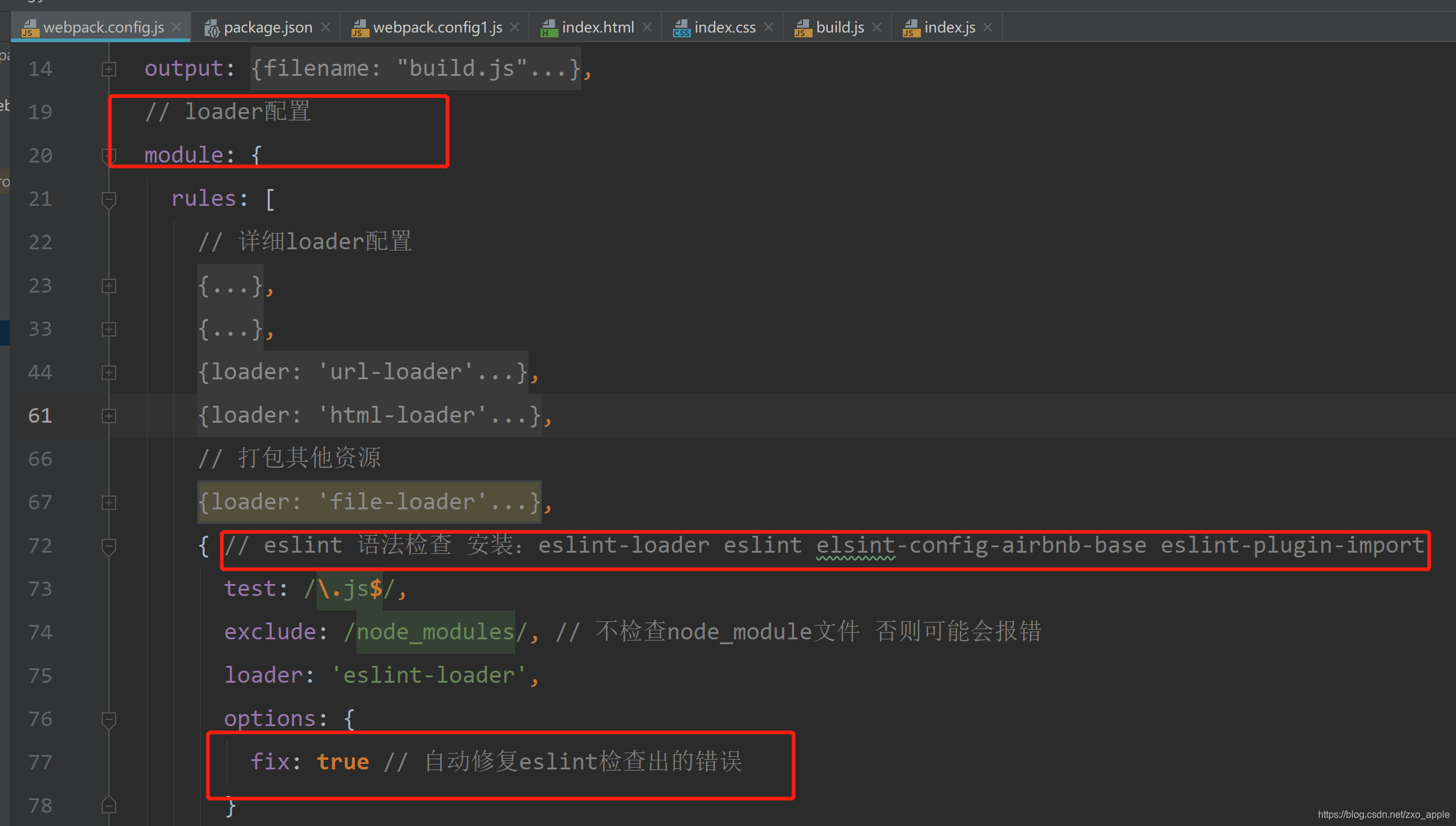Close the webpack.config1.js tab
The width and height of the screenshot is (1456, 826).
(x=515, y=27)
